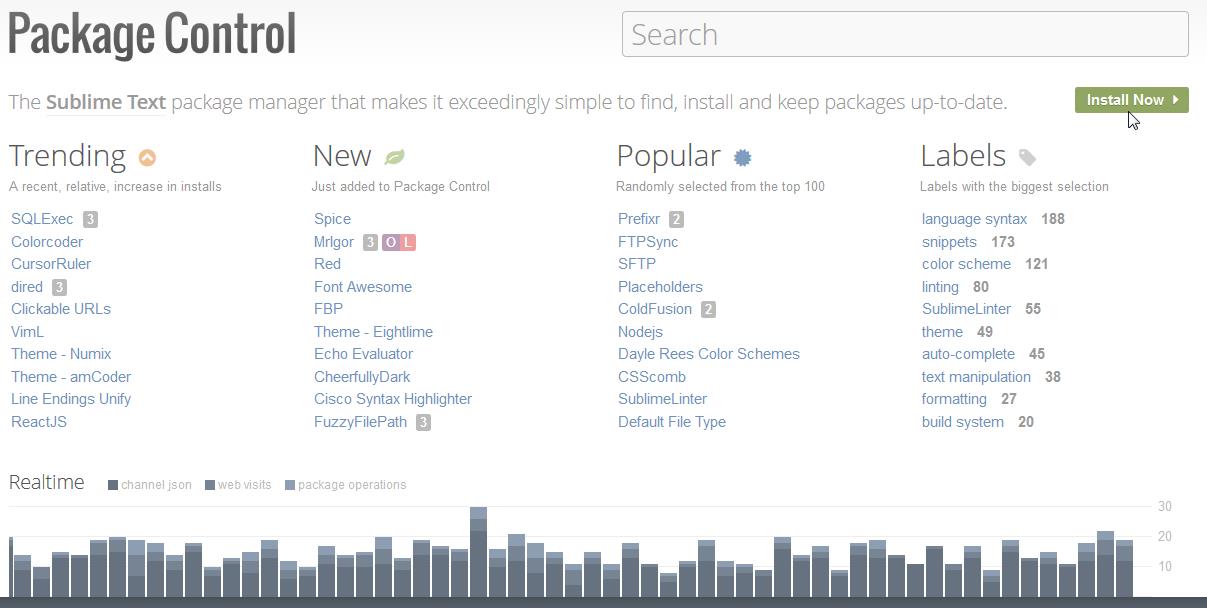Open the Placeholders package

[660, 287]
